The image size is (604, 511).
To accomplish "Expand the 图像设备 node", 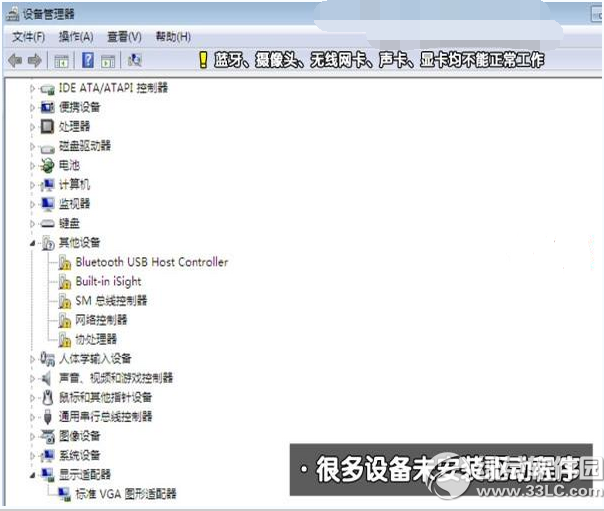I will click(x=32, y=436).
